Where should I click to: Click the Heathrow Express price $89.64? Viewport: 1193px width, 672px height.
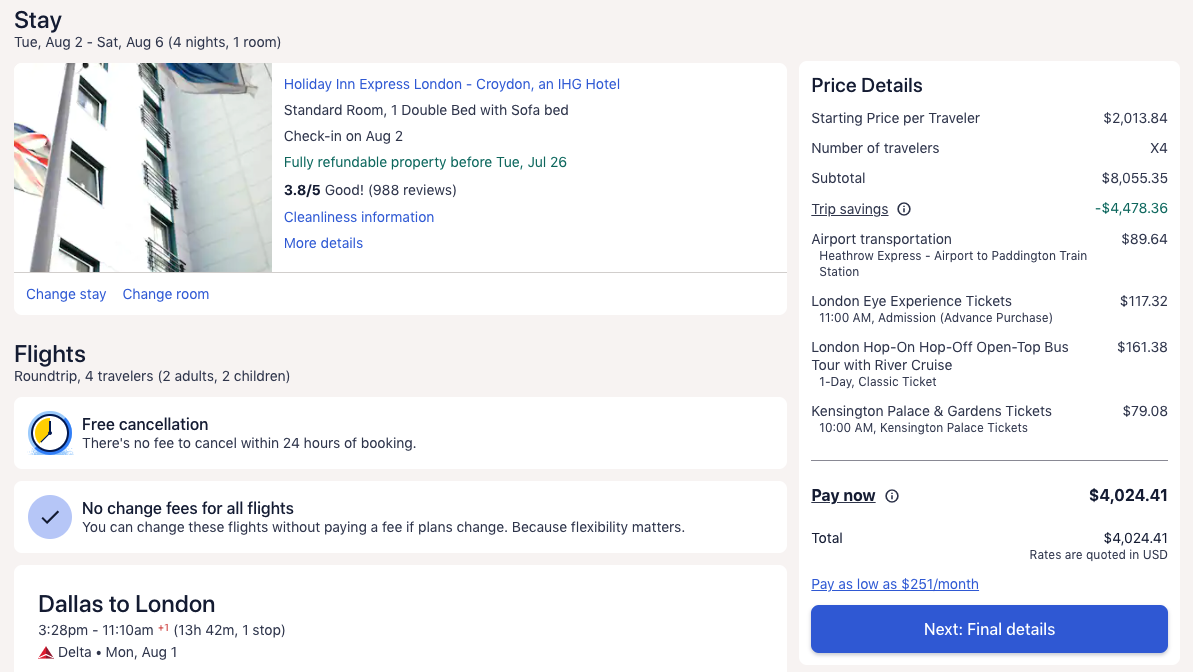tap(1144, 239)
